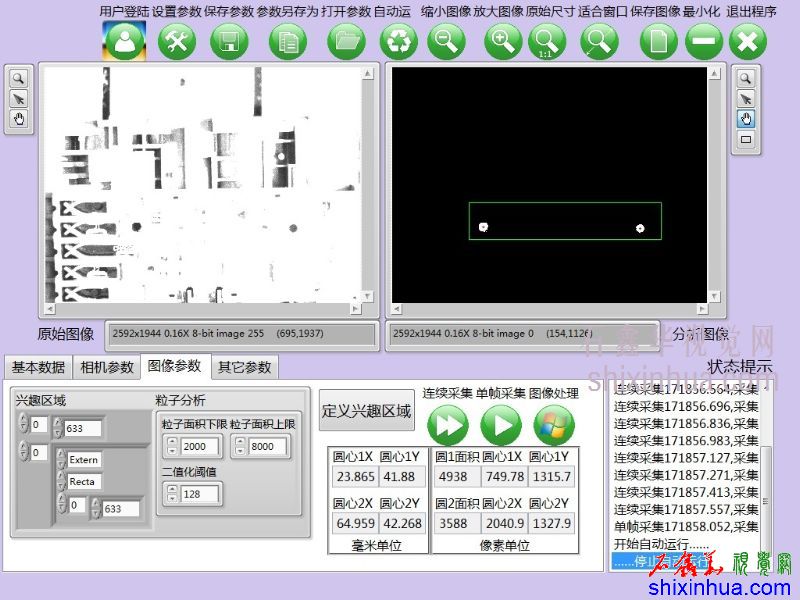
Task: Adjust stepper beside upper 633 field
Action: coord(58,428)
